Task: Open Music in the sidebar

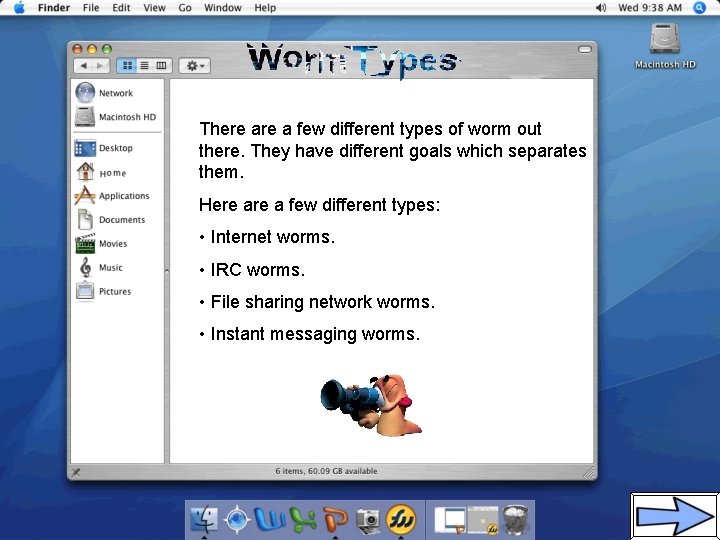Action: tap(99, 267)
